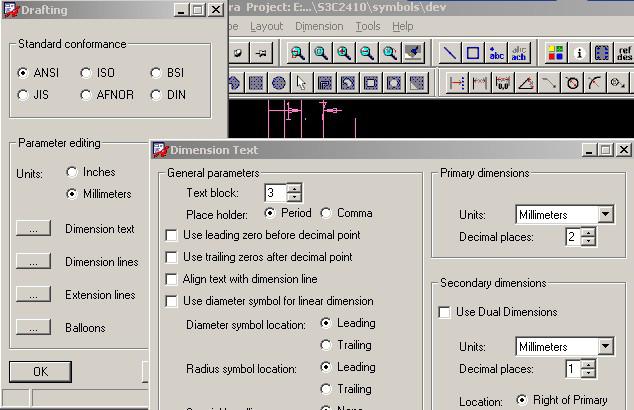
Task: Open the Primary dimensions Units dropdown
Action: click(605, 214)
